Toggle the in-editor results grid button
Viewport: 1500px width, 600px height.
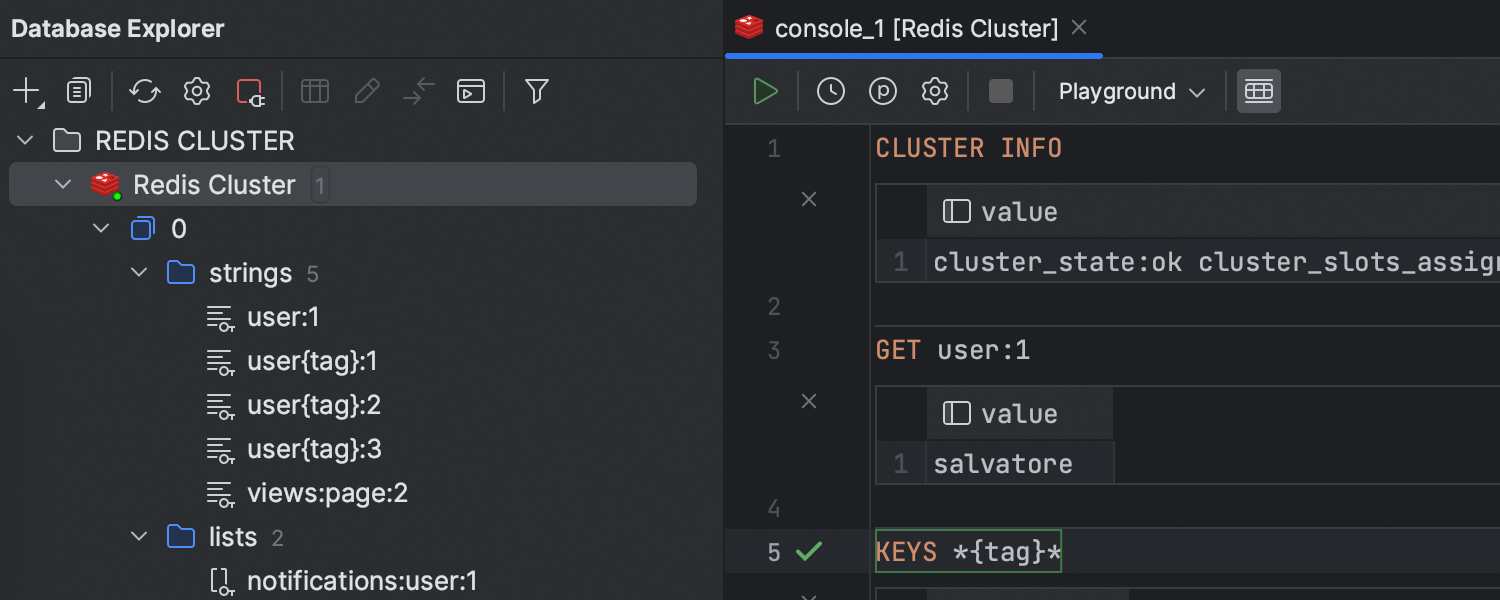click(x=1258, y=92)
